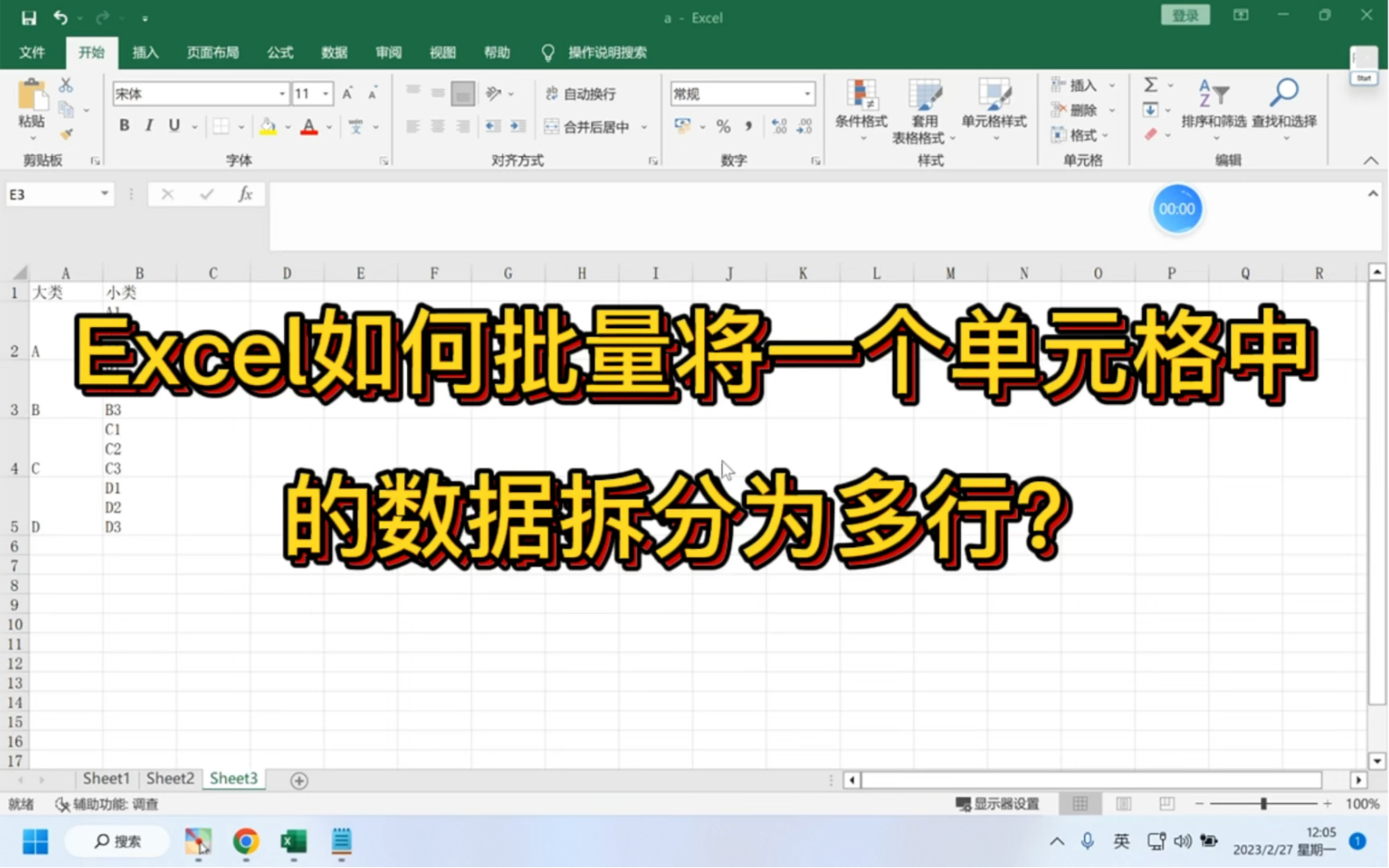Click the AutoSum sigma icon
Image resolution: width=1389 pixels, height=868 pixels.
1150,85
